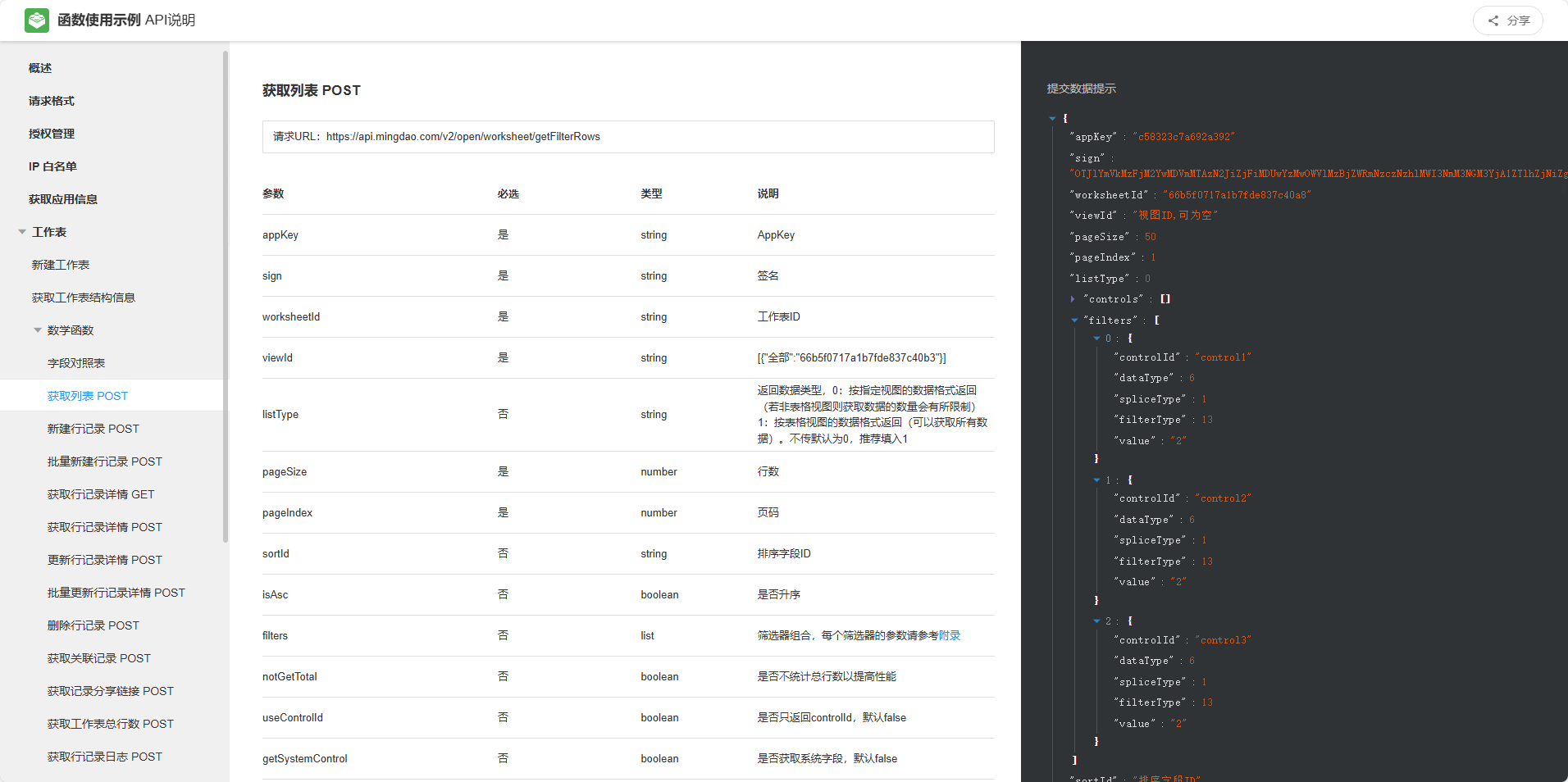Collapse filter item 1 in JSON

point(1096,480)
